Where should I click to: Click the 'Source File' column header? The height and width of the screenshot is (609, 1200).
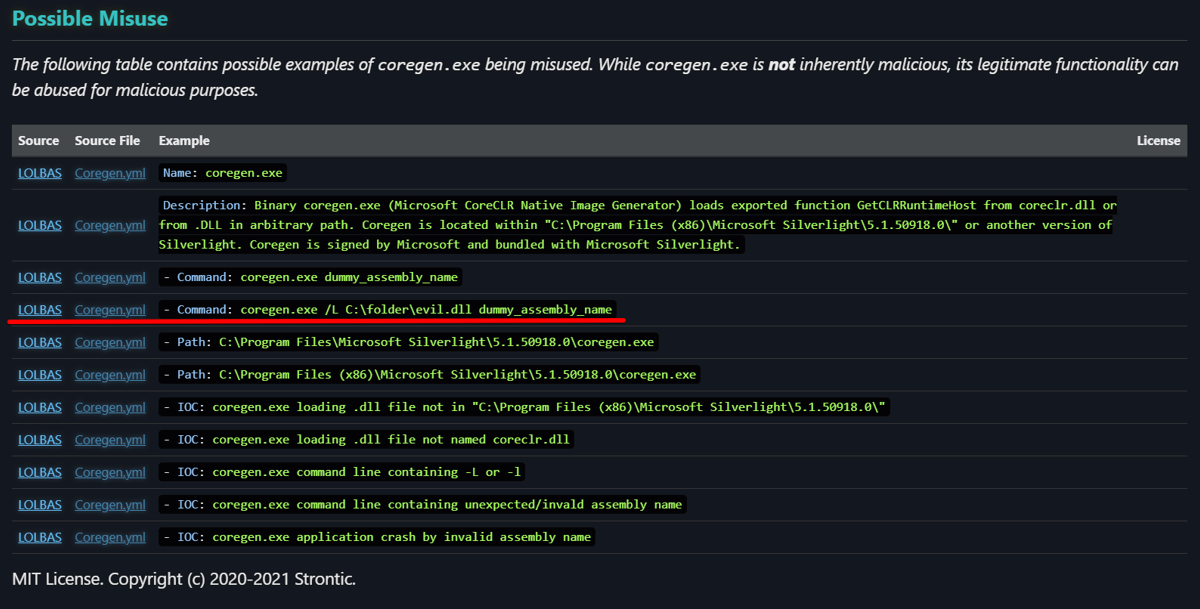point(107,141)
